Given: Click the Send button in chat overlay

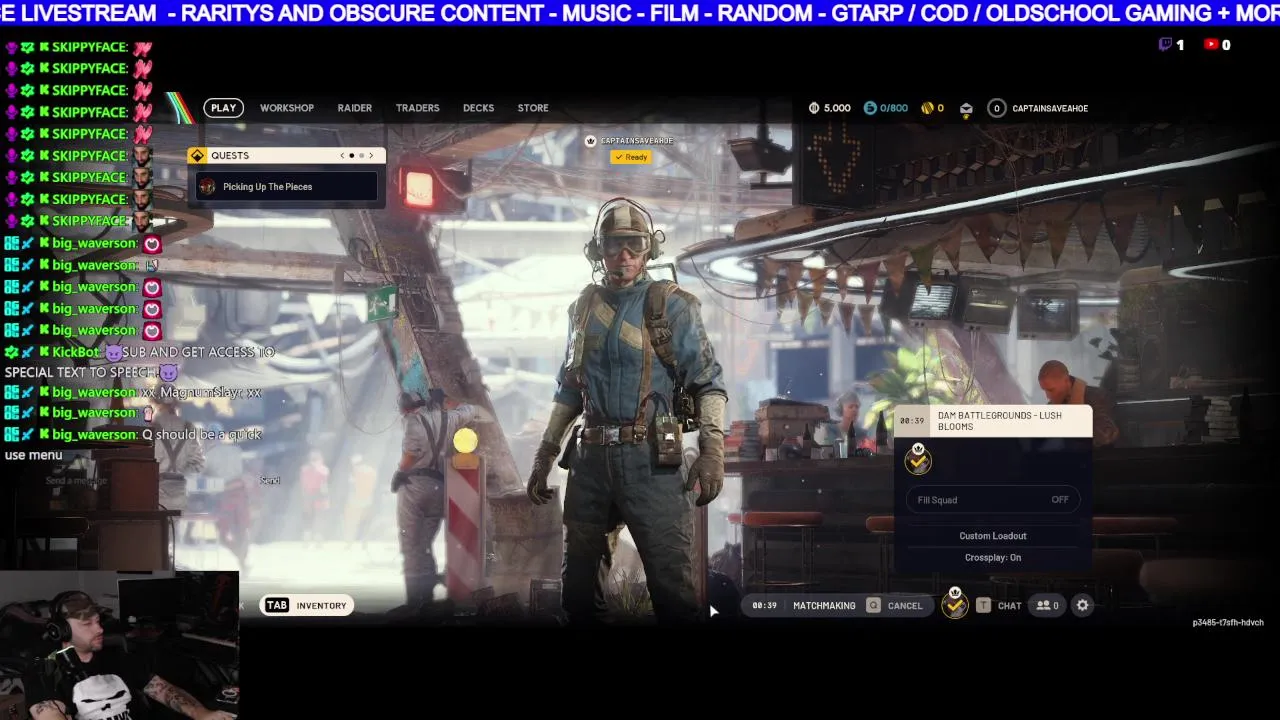Looking at the screenshot, I should [270, 481].
